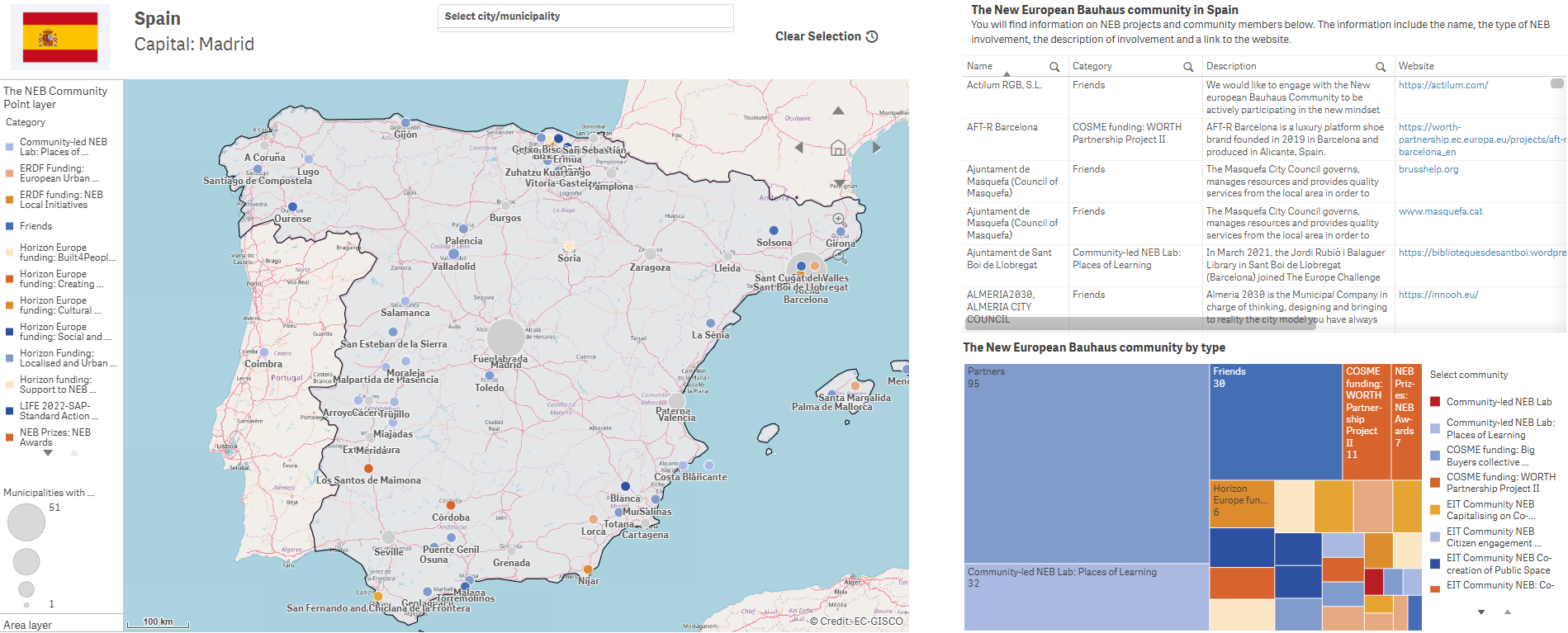Pan the map left with arrow

(x=798, y=148)
